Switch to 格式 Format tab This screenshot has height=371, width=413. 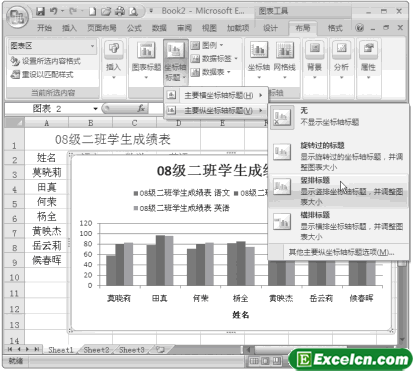tap(335, 28)
